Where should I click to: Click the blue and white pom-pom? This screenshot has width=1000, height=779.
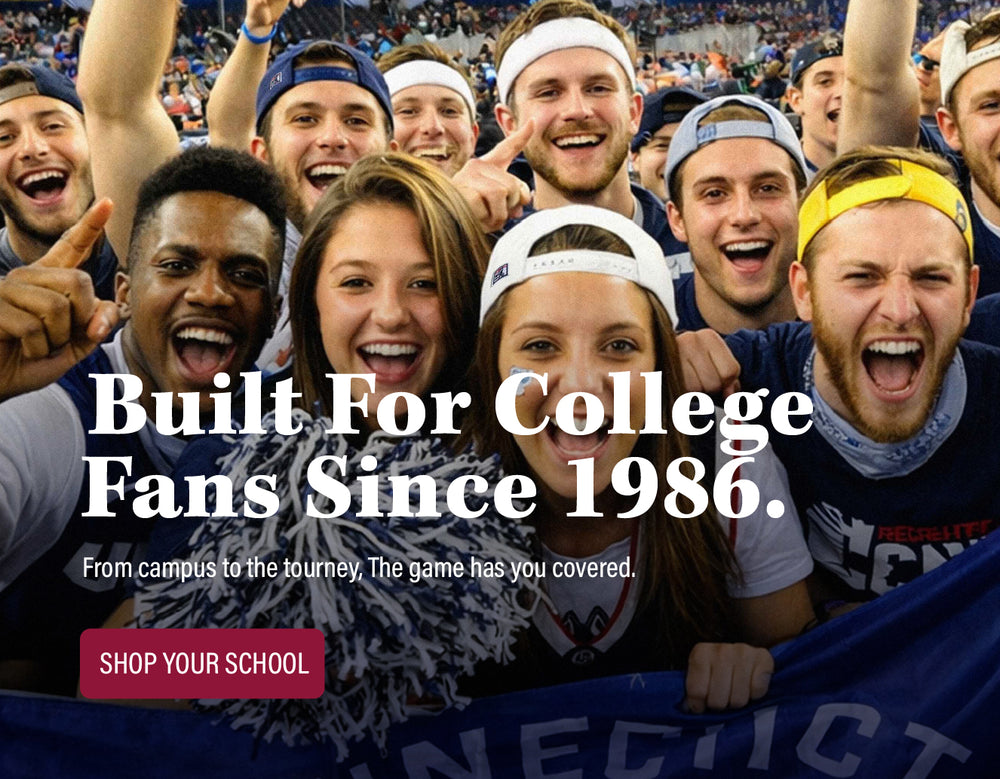coord(338,574)
